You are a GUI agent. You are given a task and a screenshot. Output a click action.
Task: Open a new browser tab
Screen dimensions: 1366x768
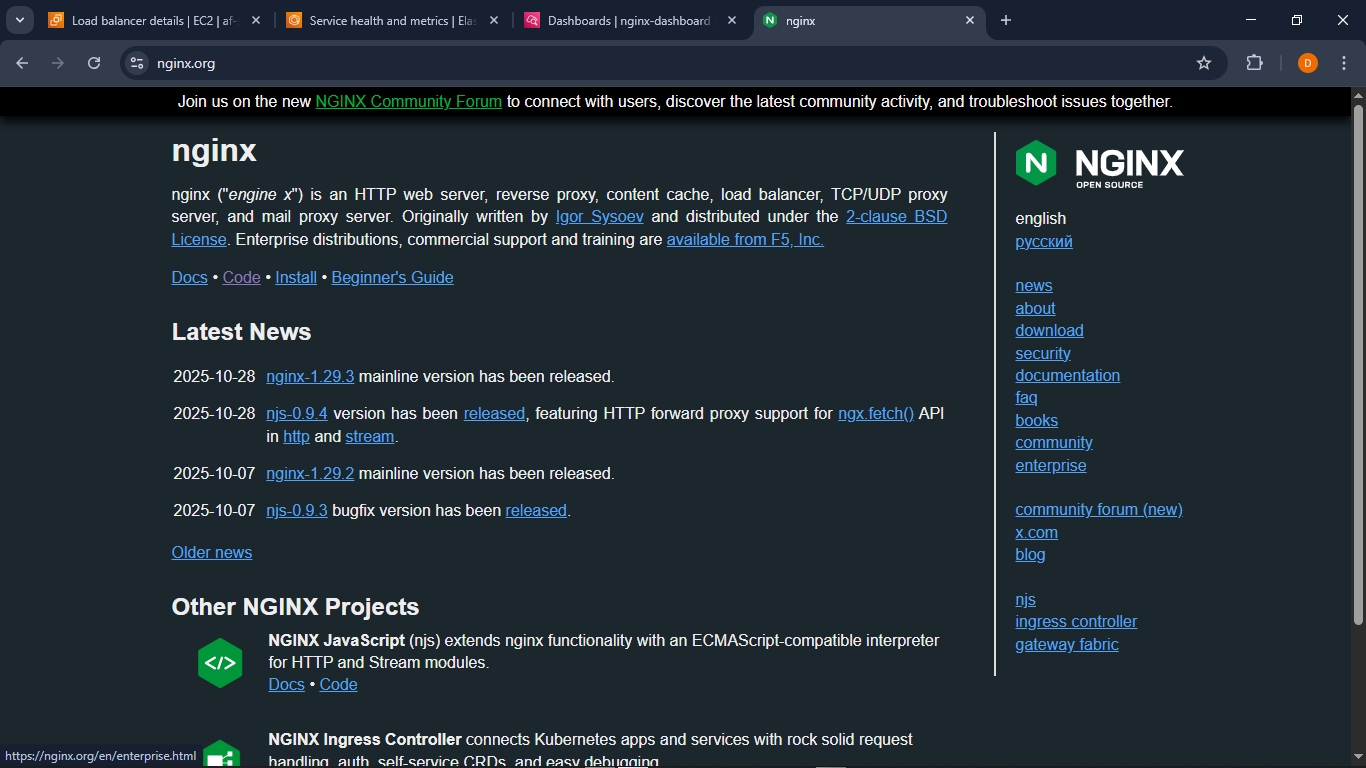click(x=1006, y=20)
